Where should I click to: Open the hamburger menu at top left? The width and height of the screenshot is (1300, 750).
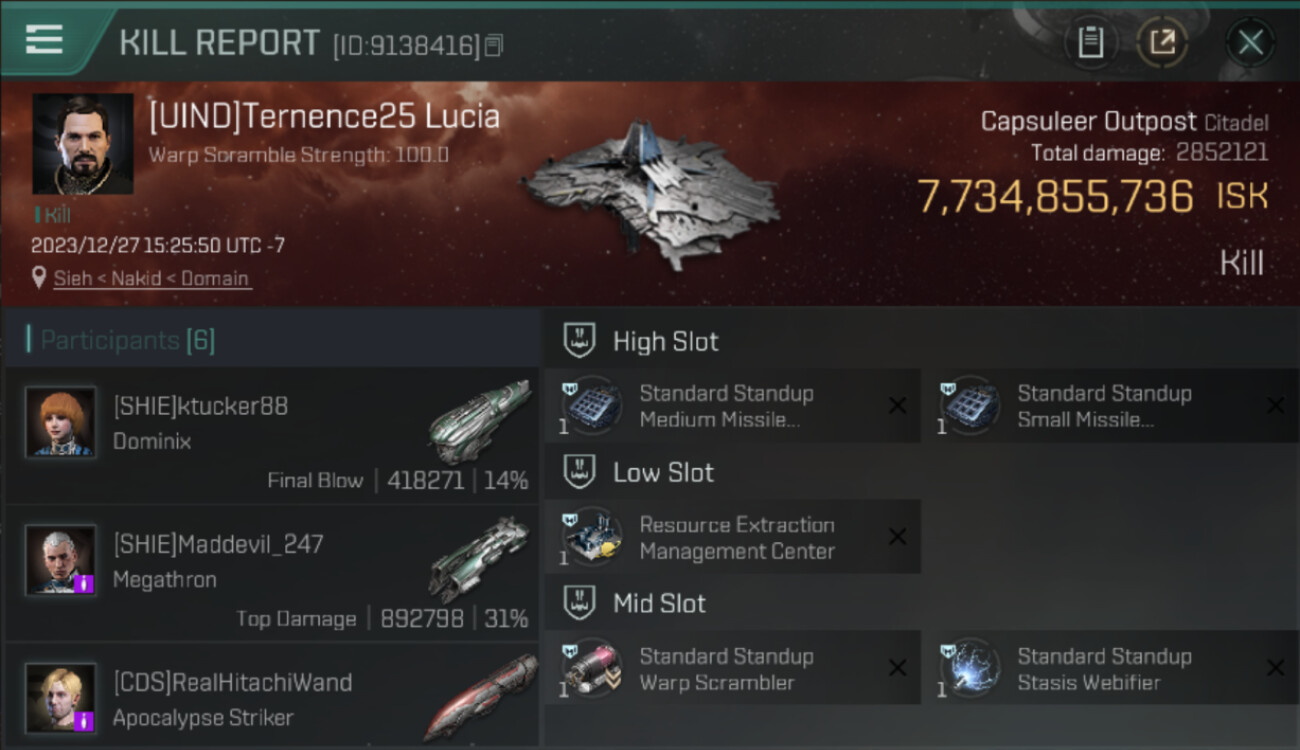pyautogui.click(x=45, y=40)
